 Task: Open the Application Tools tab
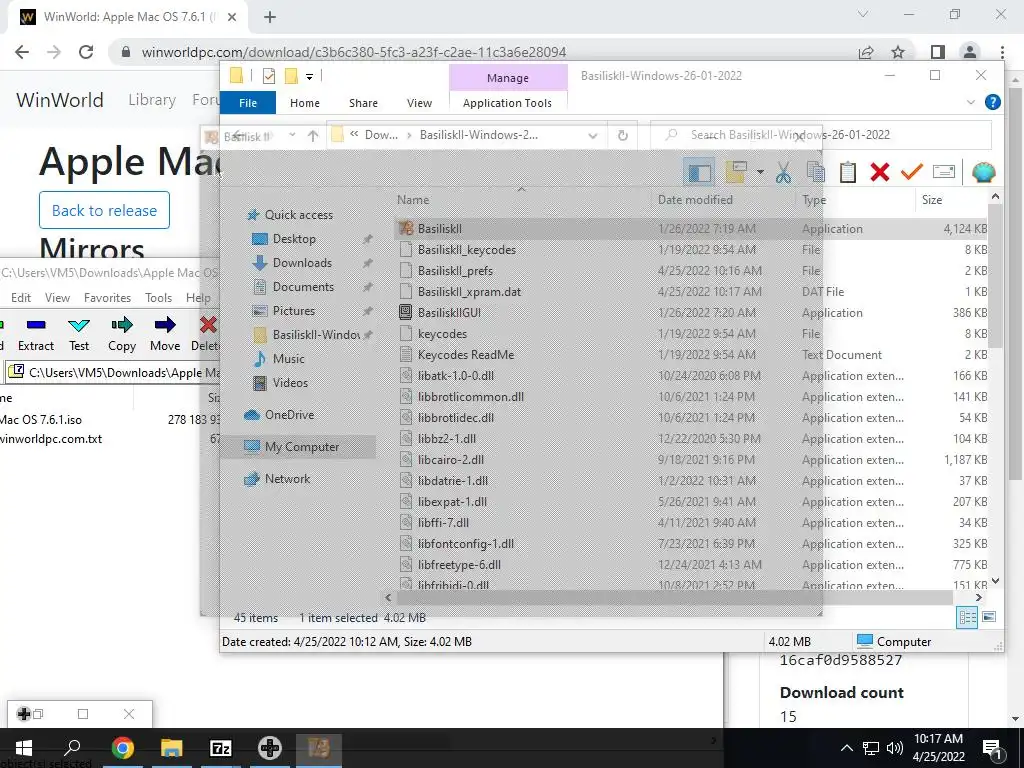pos(507,103)
